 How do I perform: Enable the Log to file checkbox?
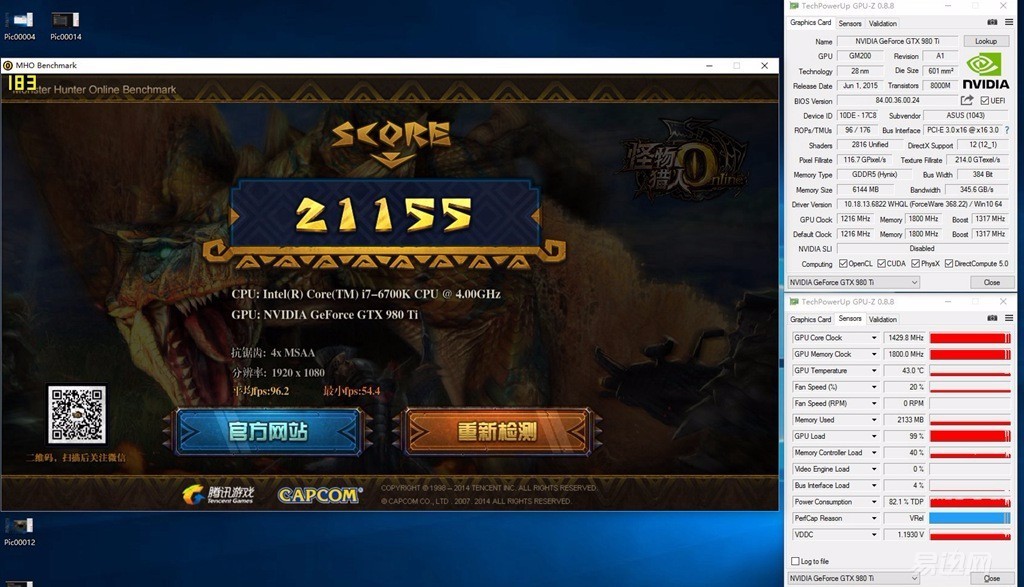(795, 562)
